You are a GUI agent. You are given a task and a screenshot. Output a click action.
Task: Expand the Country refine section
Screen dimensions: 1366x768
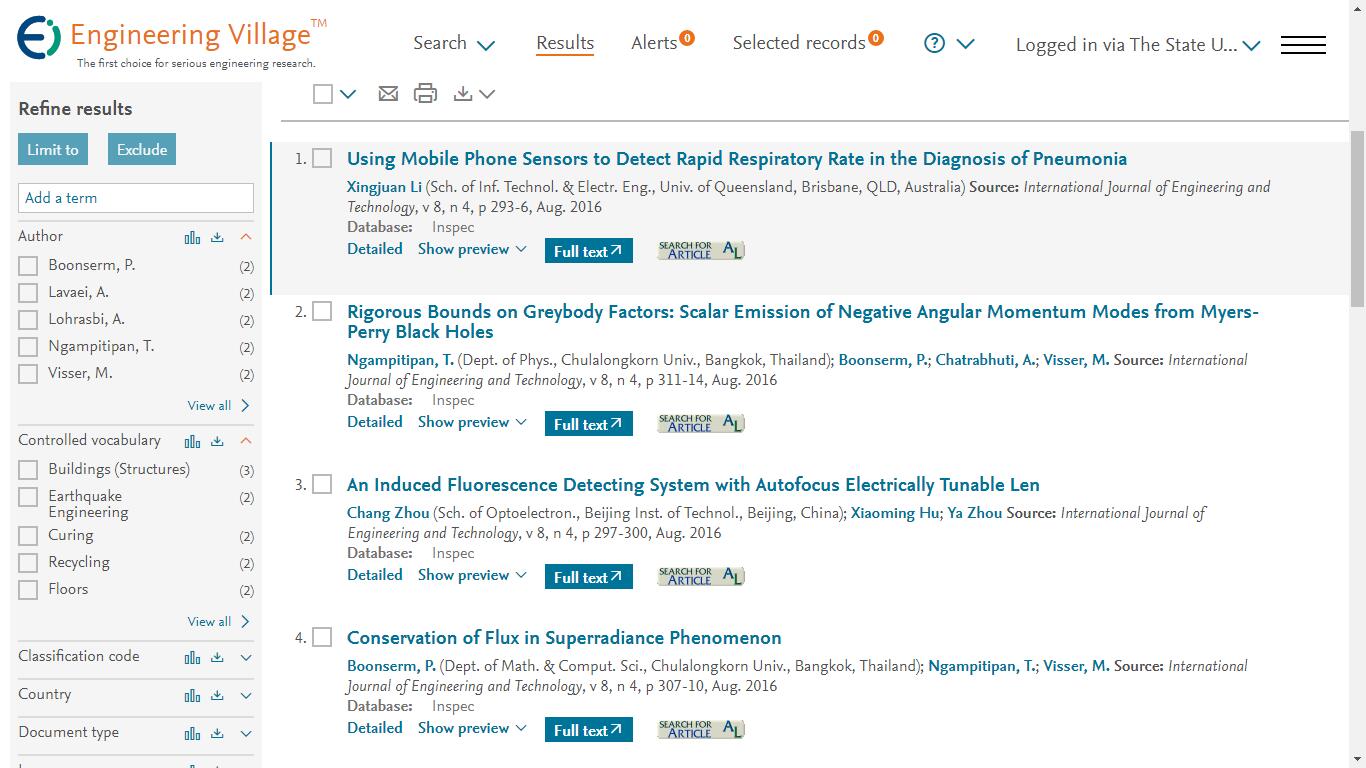pos(245,695)
